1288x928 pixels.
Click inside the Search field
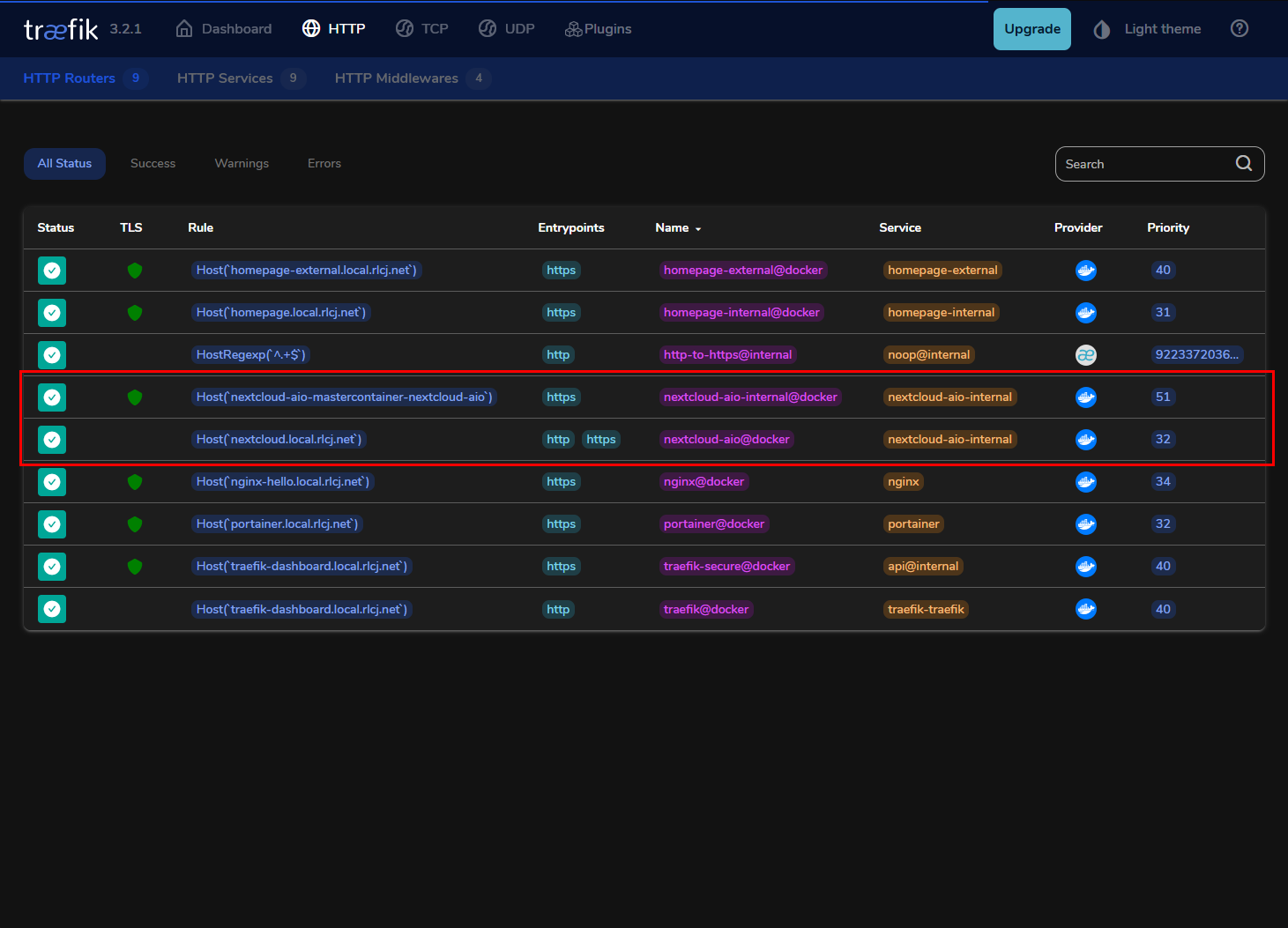click(1137, 163)
